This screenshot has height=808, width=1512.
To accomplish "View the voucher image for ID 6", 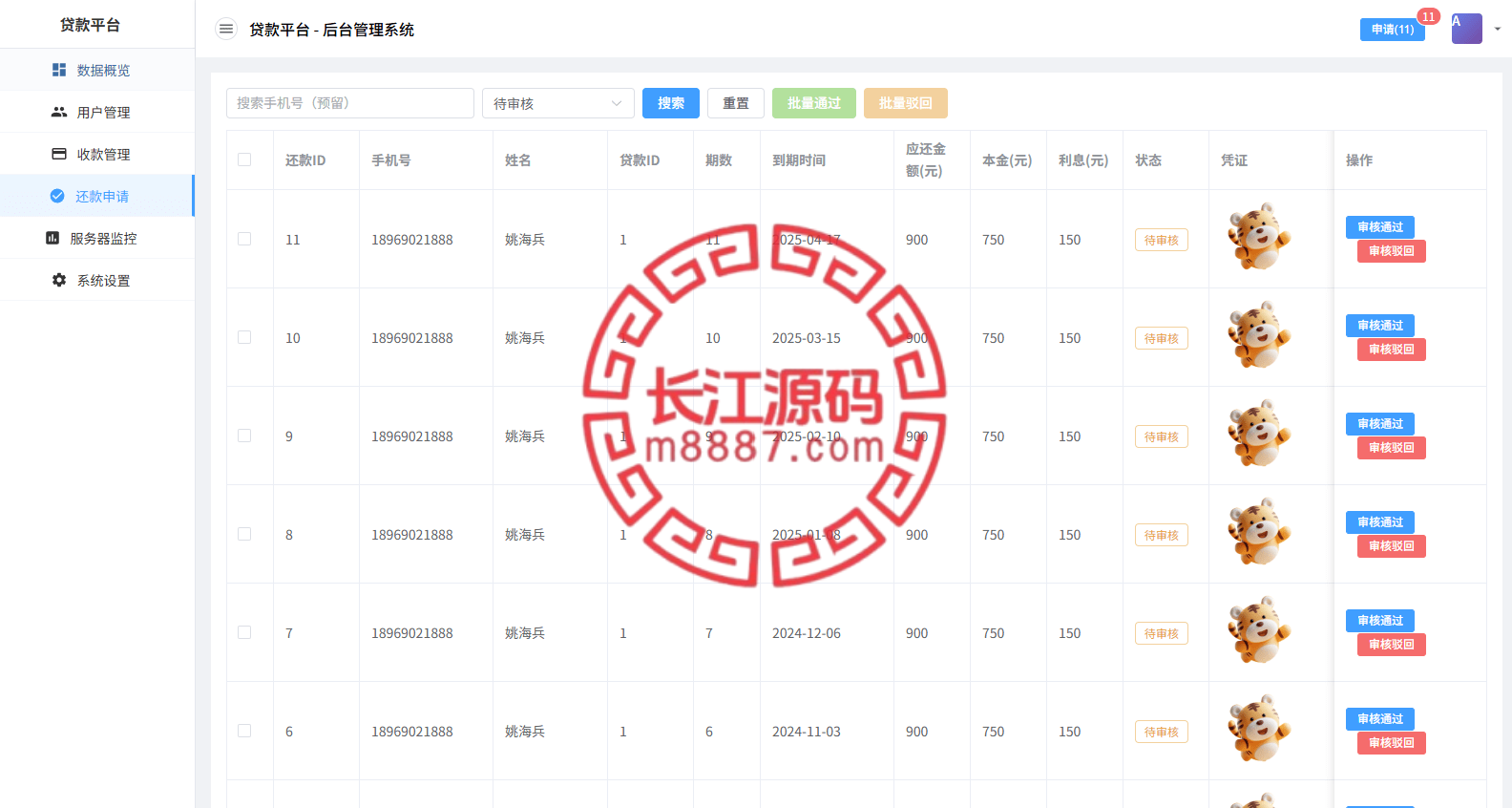I will pos(1259,729).
